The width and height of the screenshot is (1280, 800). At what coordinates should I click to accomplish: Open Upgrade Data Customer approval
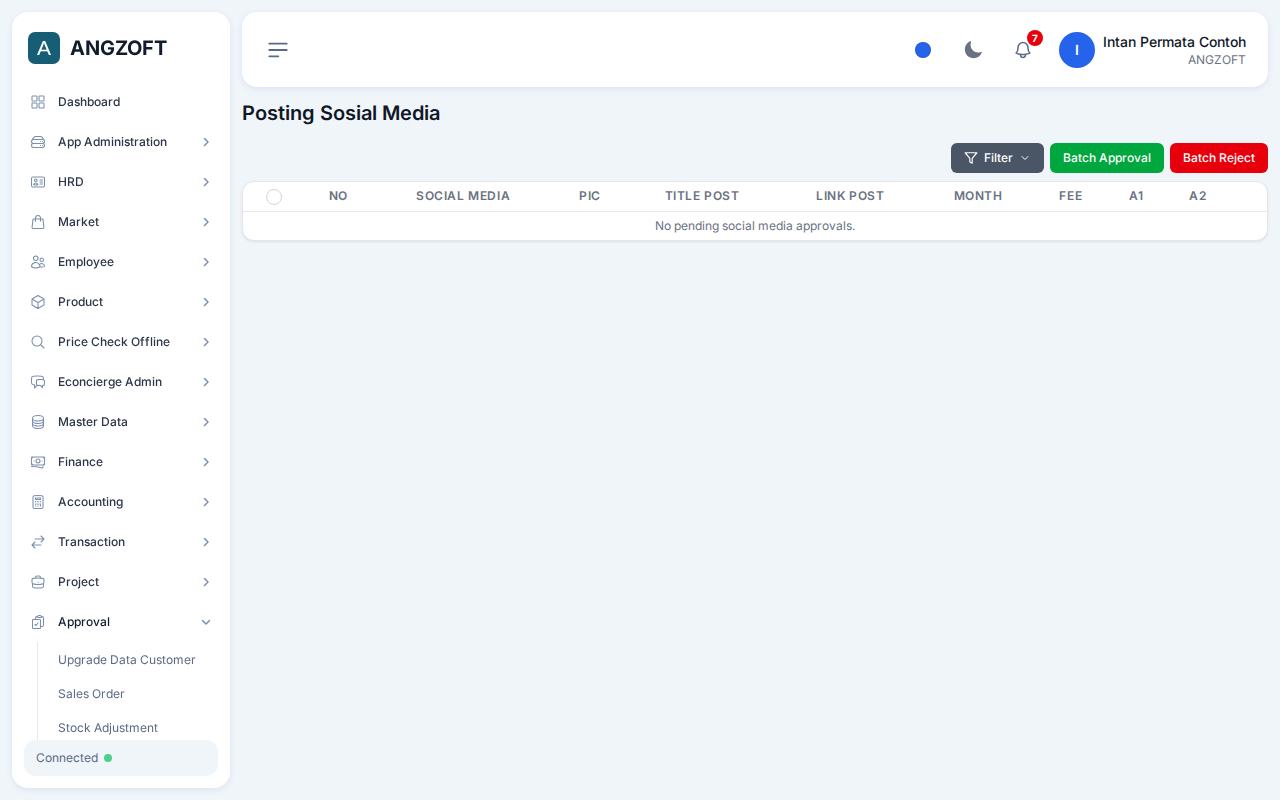[127, 660]
